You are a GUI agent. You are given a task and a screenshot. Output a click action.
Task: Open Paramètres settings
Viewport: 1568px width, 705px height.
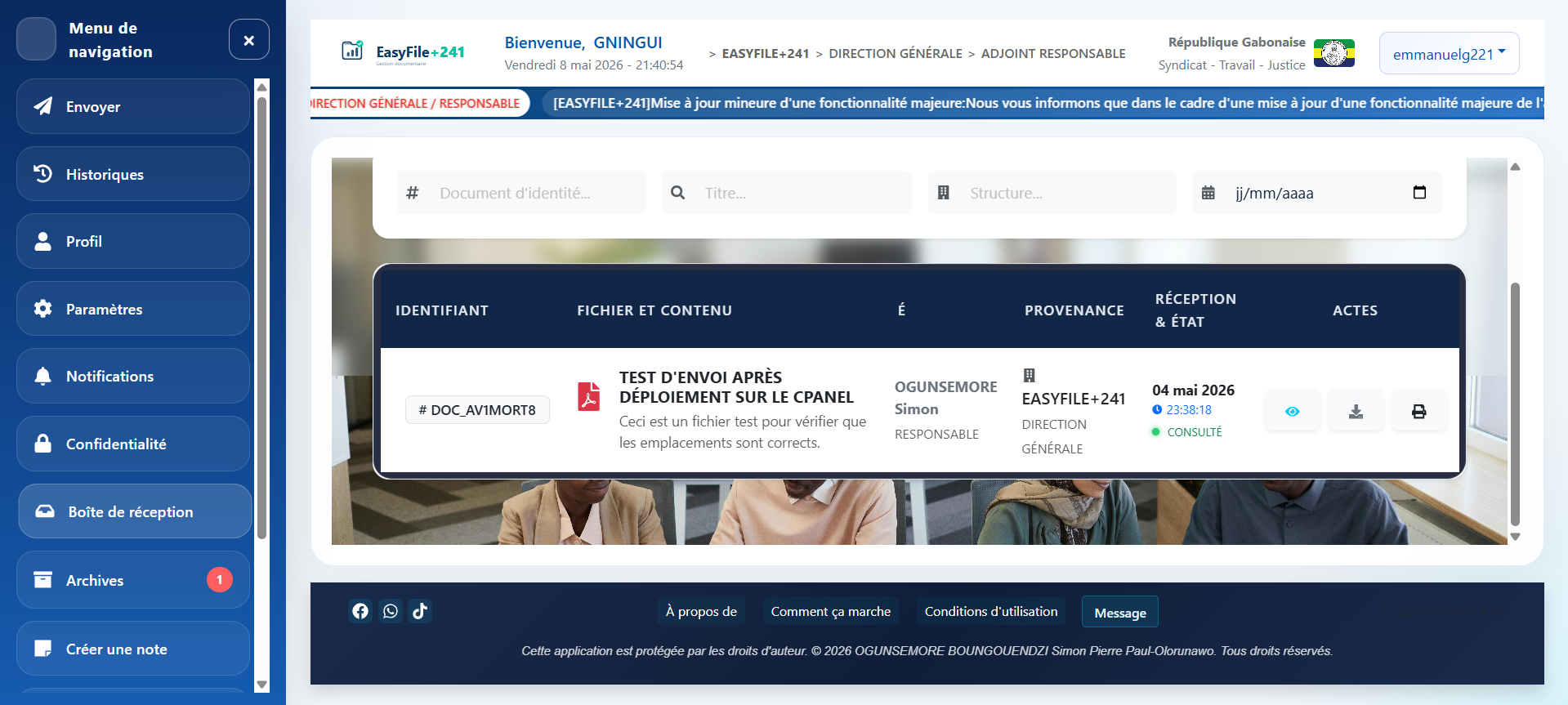pos(133,309)
